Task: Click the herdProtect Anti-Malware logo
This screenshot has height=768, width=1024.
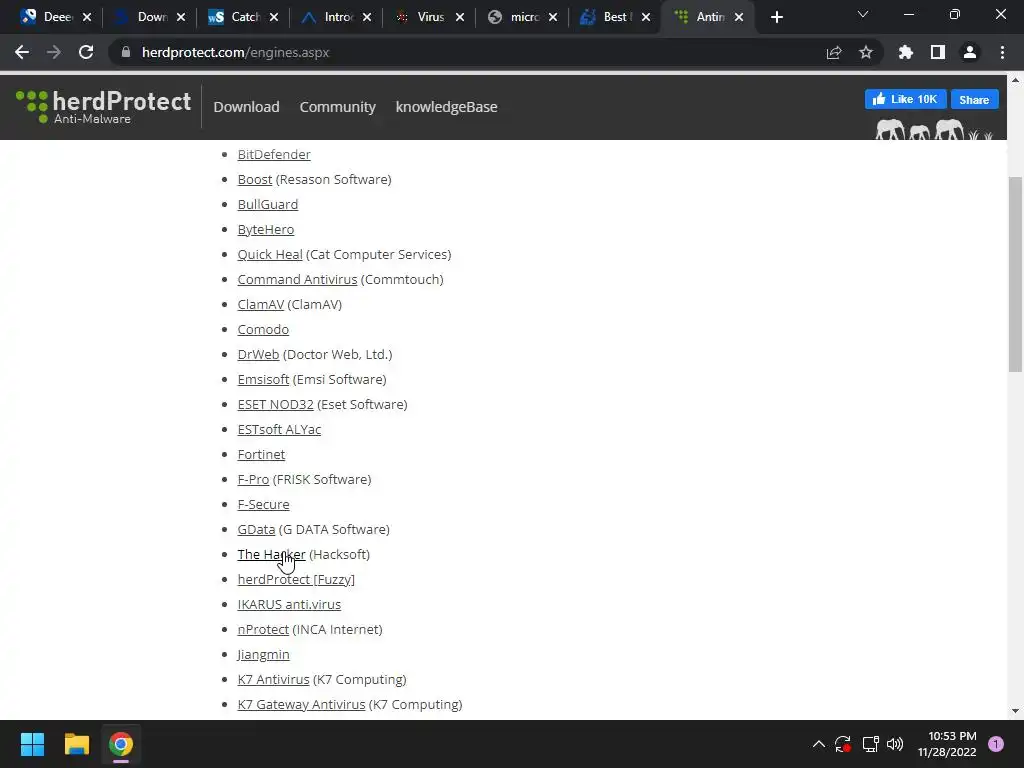Action: click(x=104, y=106)
